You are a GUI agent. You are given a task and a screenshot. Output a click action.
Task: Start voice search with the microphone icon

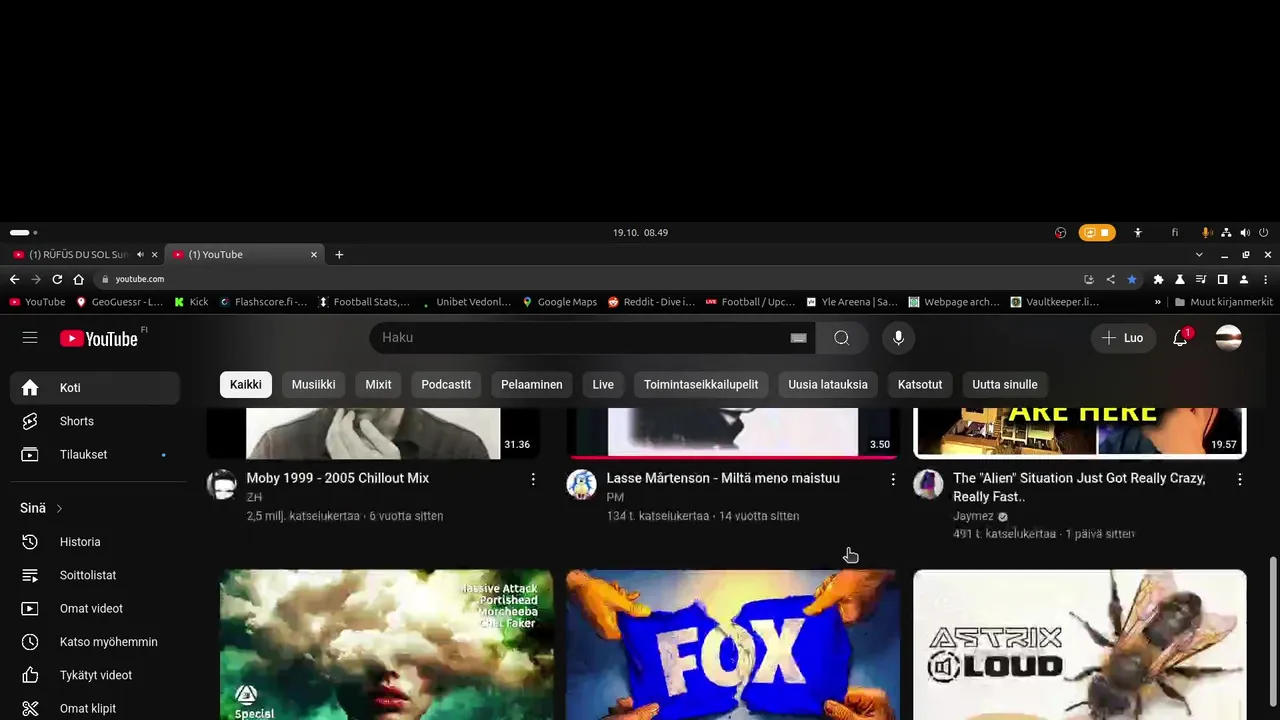898,338
